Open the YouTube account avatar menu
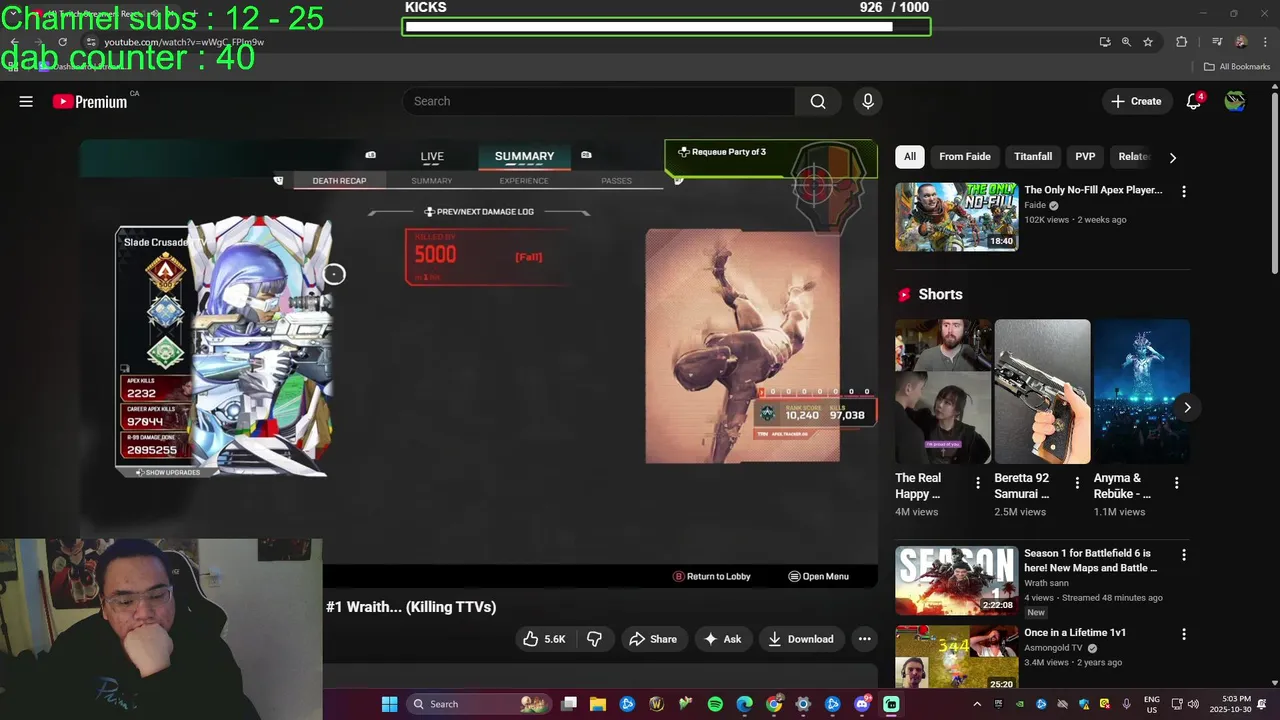This screenshot has width=1280, height=720. [1235, 101]
